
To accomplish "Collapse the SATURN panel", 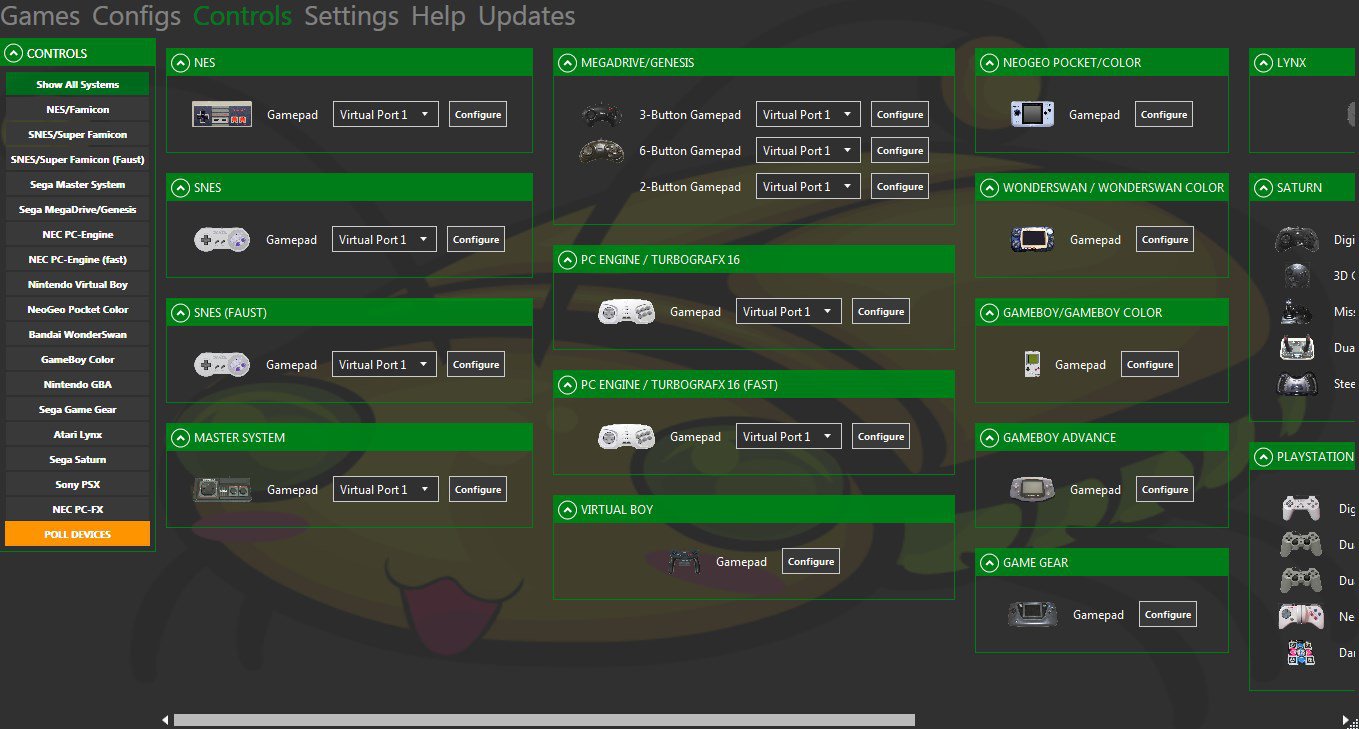I will pyautogui.click(x=1261, y=187).
